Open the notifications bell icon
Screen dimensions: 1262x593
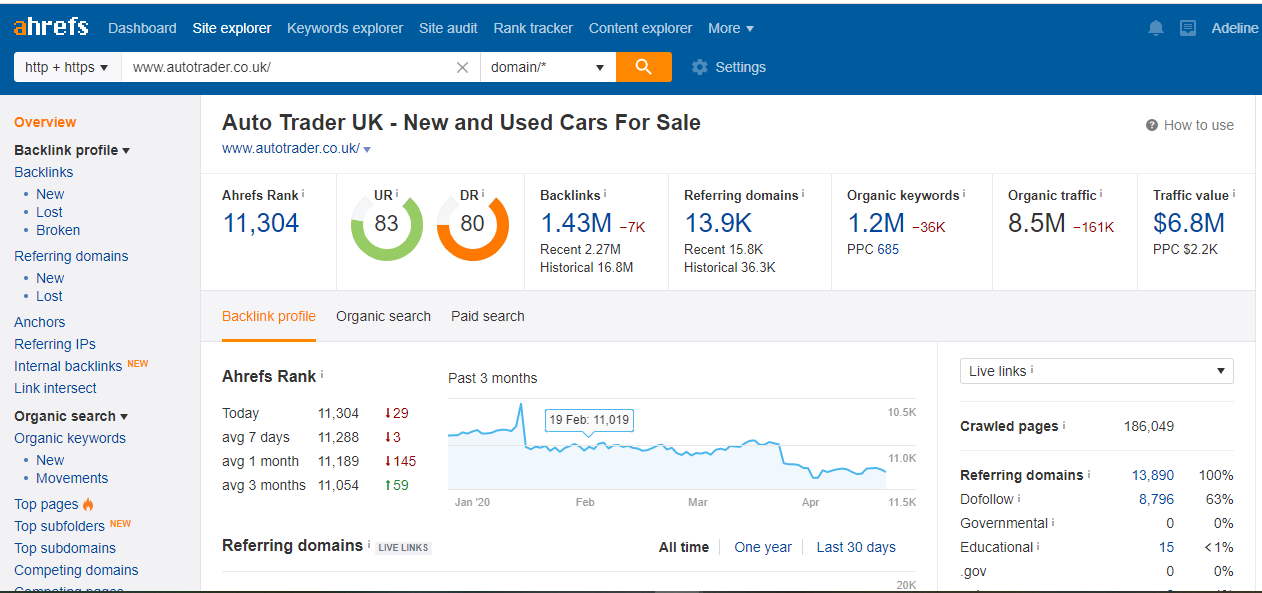1156,28
